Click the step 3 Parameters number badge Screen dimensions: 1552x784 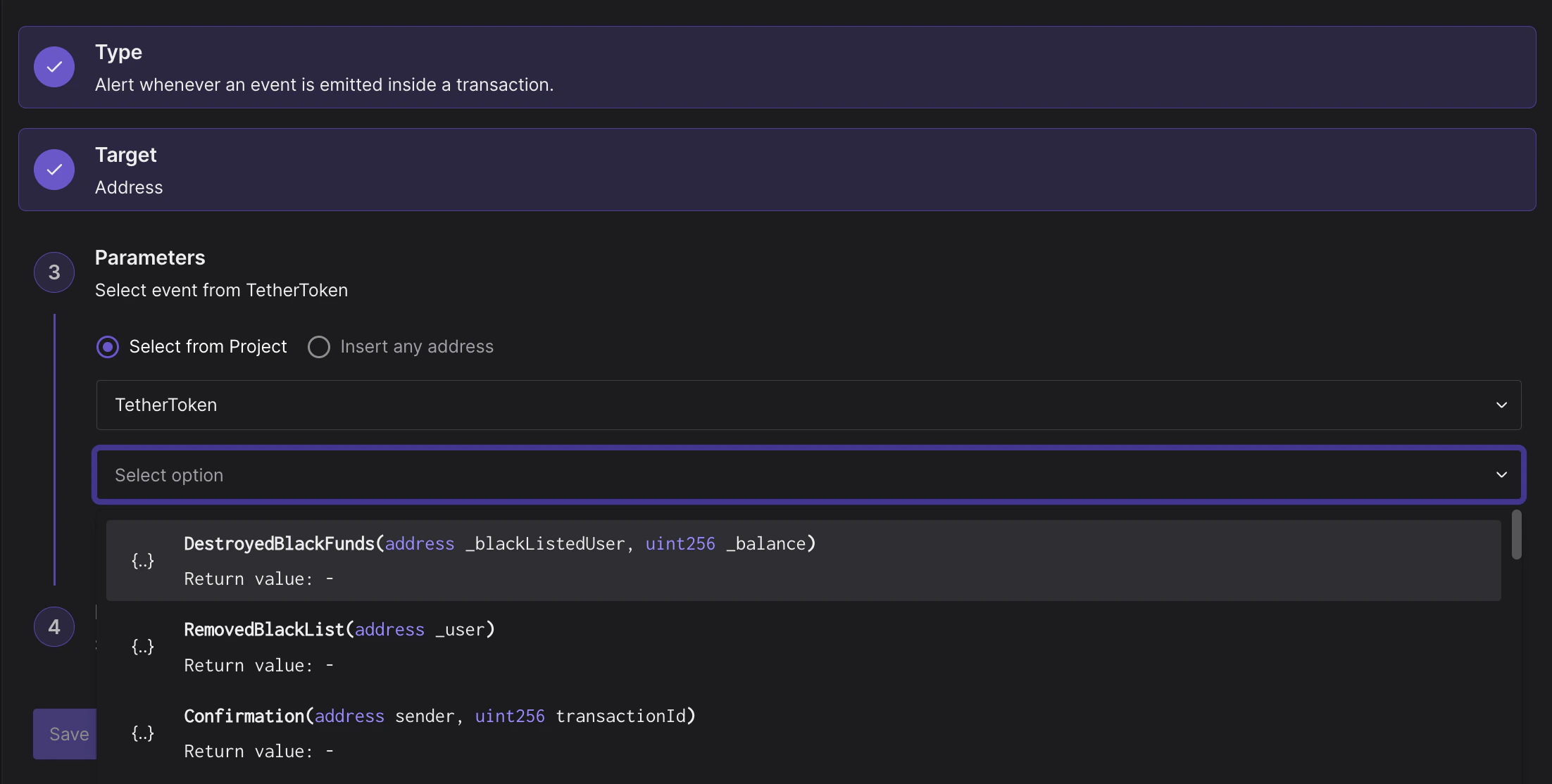click(54, 272)
